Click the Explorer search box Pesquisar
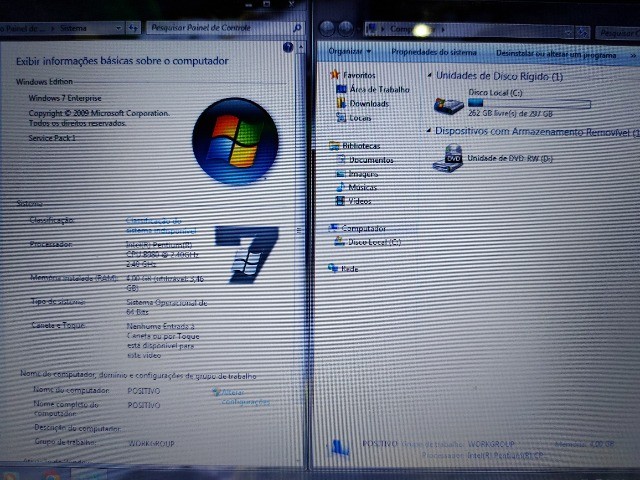This screenshot has height=480, width=640. click(x=618, y=33)
